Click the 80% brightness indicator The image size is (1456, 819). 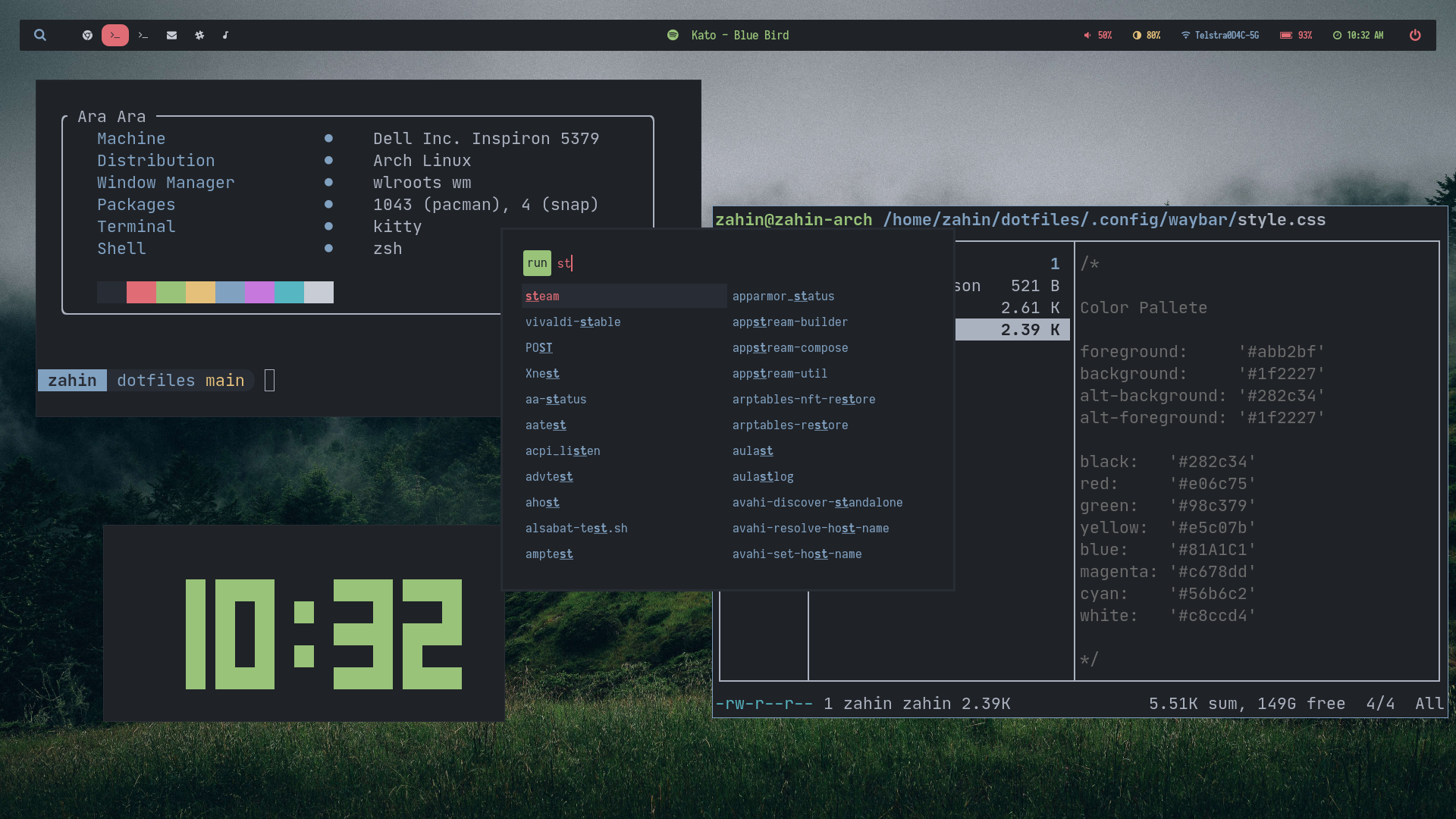pos(1147,35)
